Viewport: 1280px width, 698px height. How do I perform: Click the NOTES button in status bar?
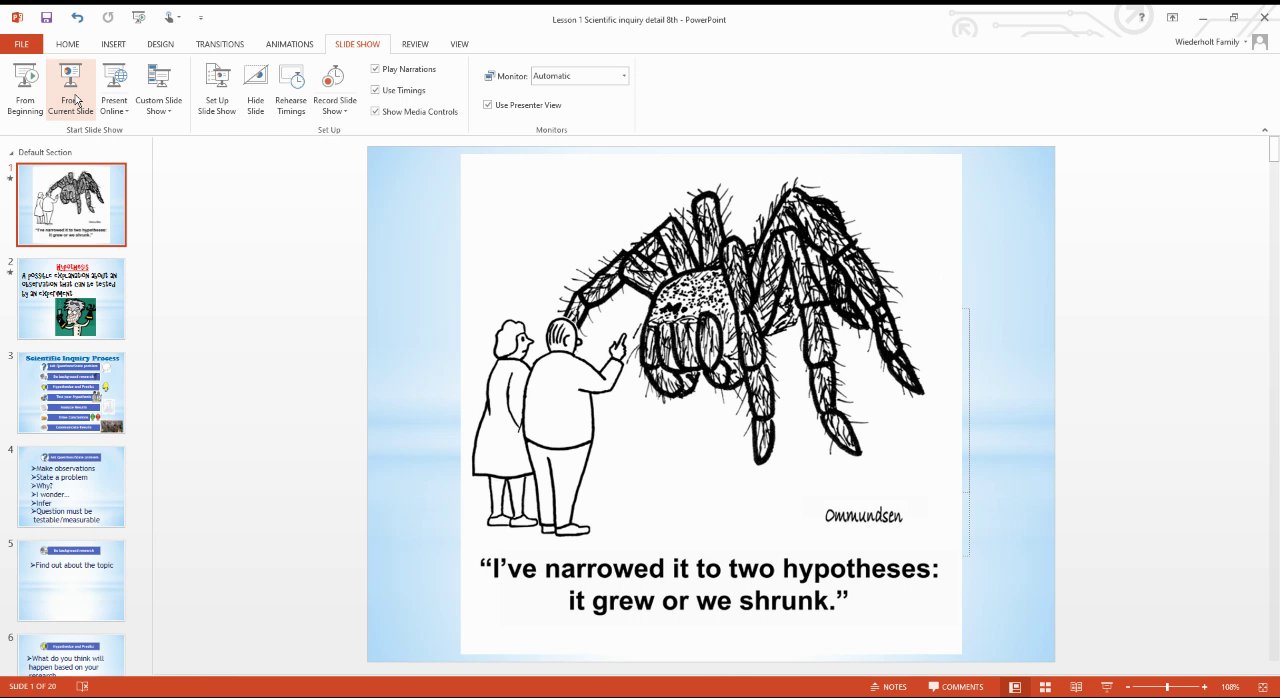[x=889, y=687]
